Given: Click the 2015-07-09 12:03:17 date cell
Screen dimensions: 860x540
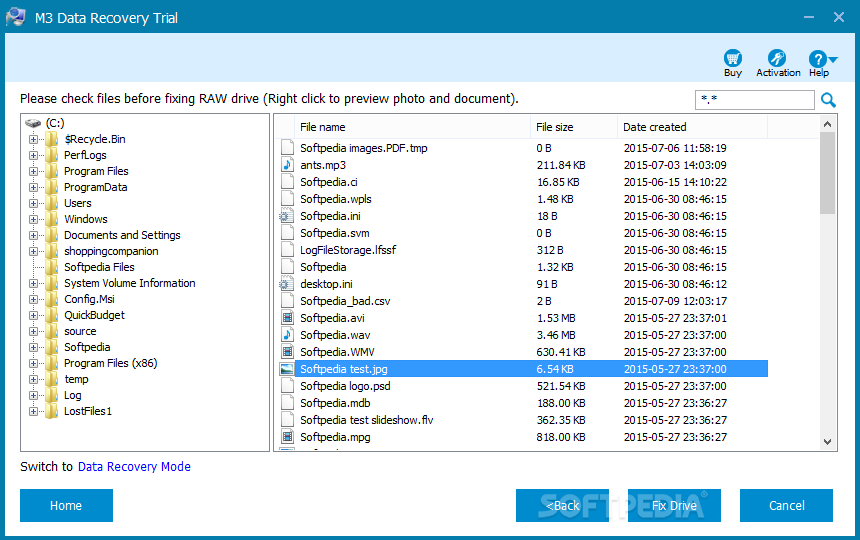Looking at the screenshot, I should 675,301.
